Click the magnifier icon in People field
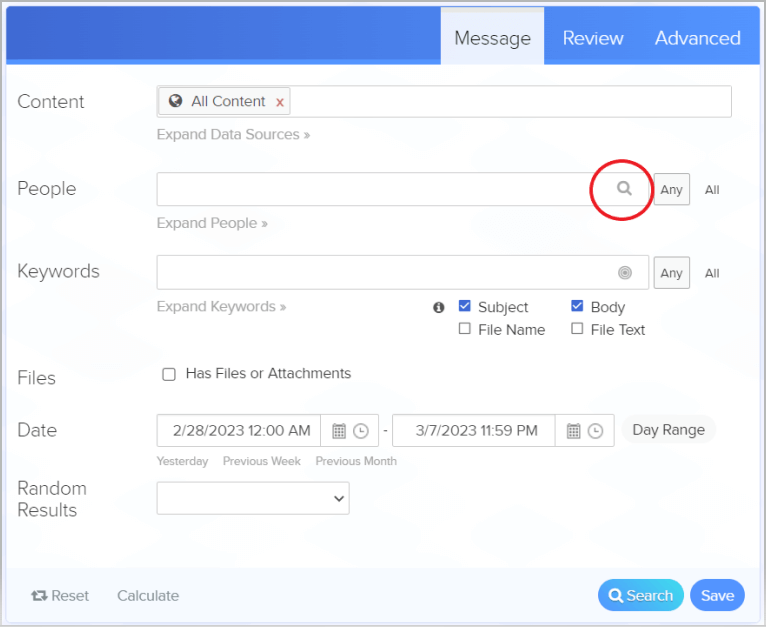The width and height of the screenshot is (766, 627). tap(624, 188)
